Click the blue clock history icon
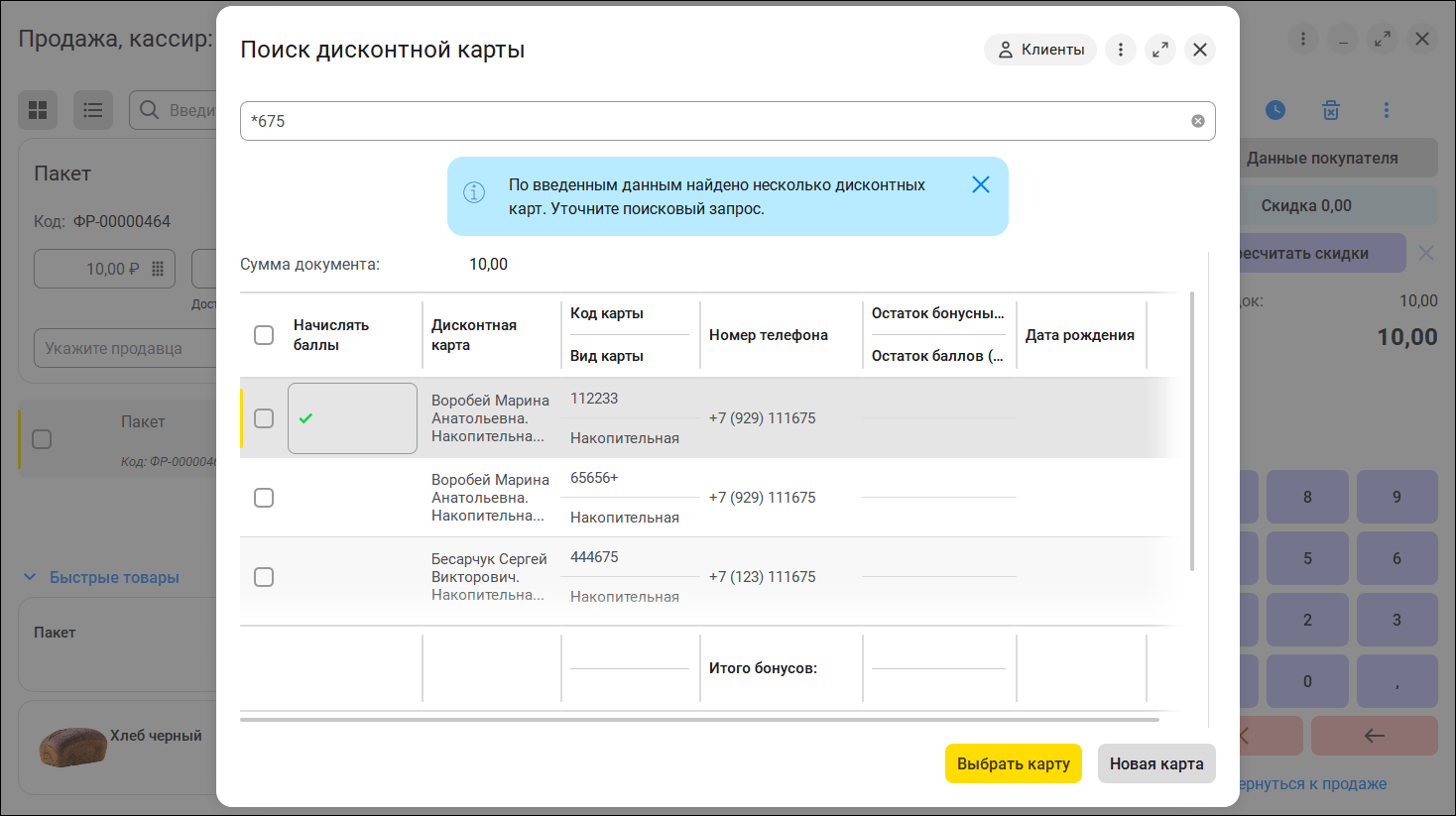This screenshot has height=816, width=1456. tap(1275, 110)
